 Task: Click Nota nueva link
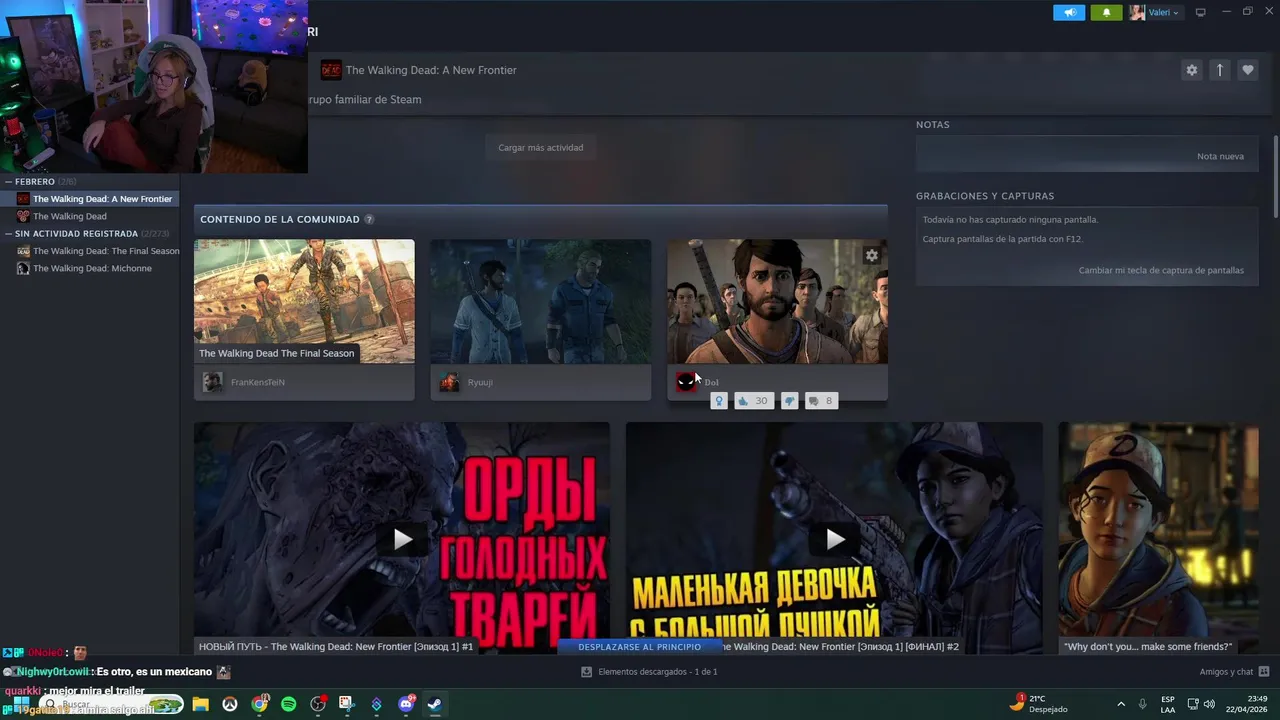tap(1220, 156)
